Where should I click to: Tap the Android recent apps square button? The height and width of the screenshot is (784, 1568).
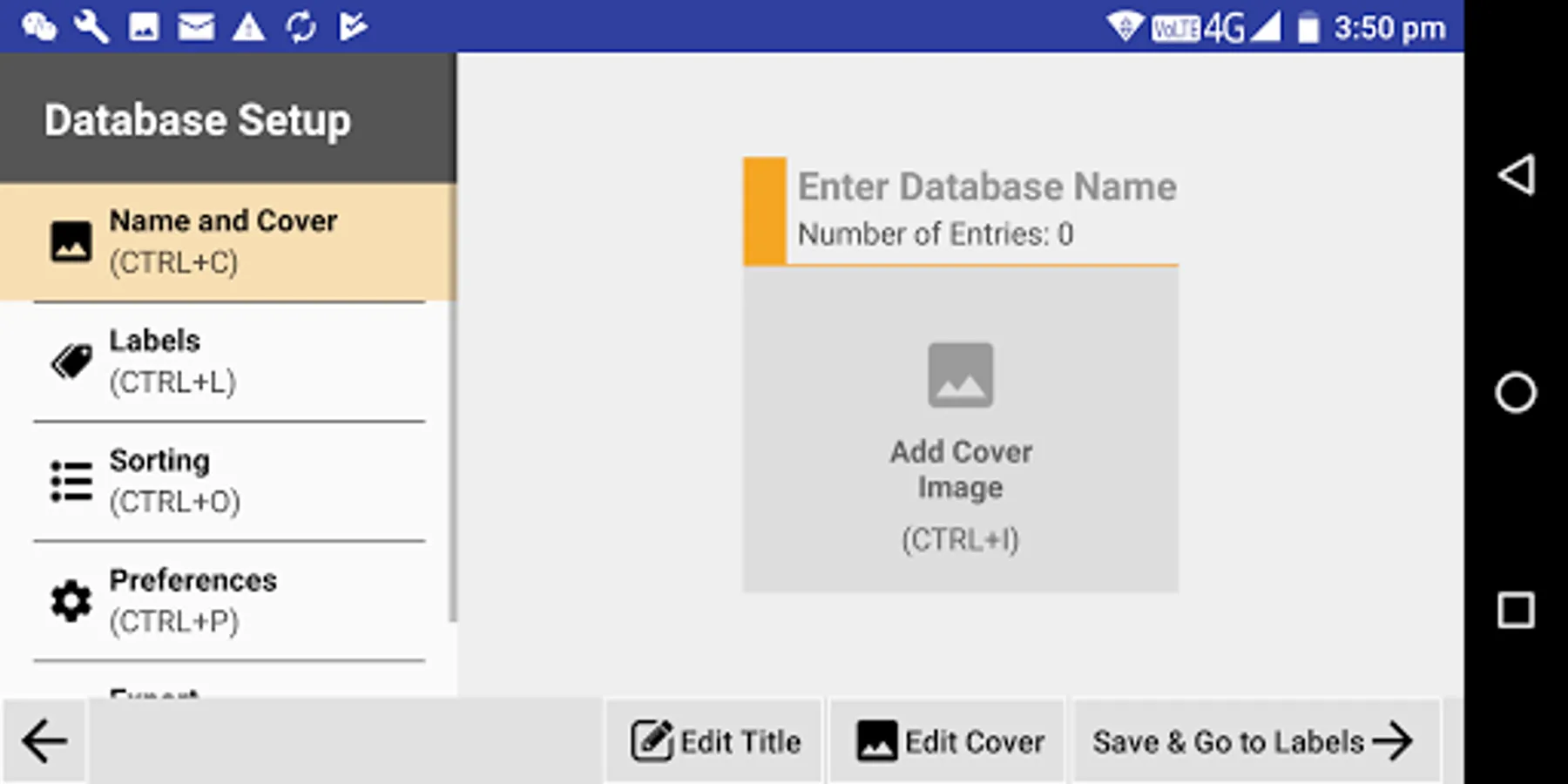[1516, 610]
